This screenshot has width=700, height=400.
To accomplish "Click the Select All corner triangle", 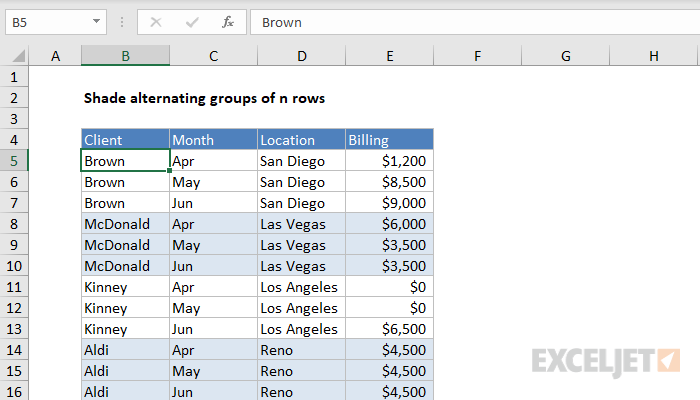I will (18, 56).
